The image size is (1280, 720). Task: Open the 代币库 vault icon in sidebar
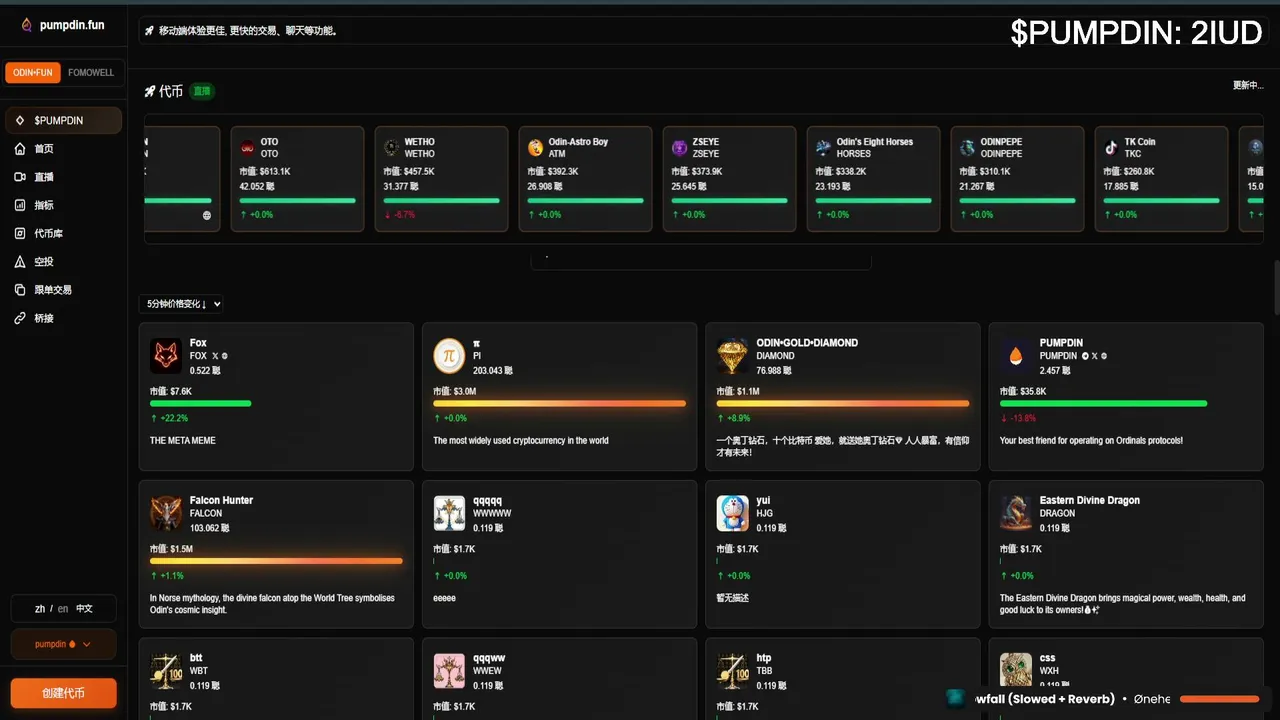point(20,233)
